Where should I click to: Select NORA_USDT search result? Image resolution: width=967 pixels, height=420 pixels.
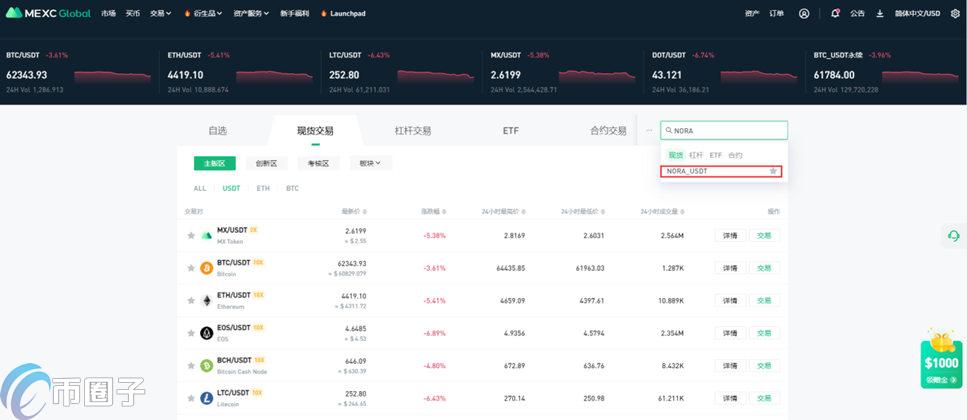(721, 171)
